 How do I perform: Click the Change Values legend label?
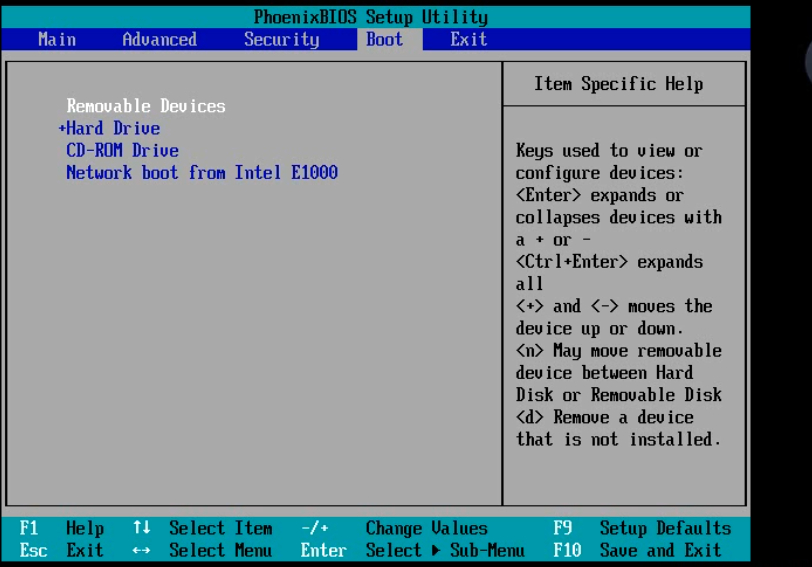pos(427,528)
